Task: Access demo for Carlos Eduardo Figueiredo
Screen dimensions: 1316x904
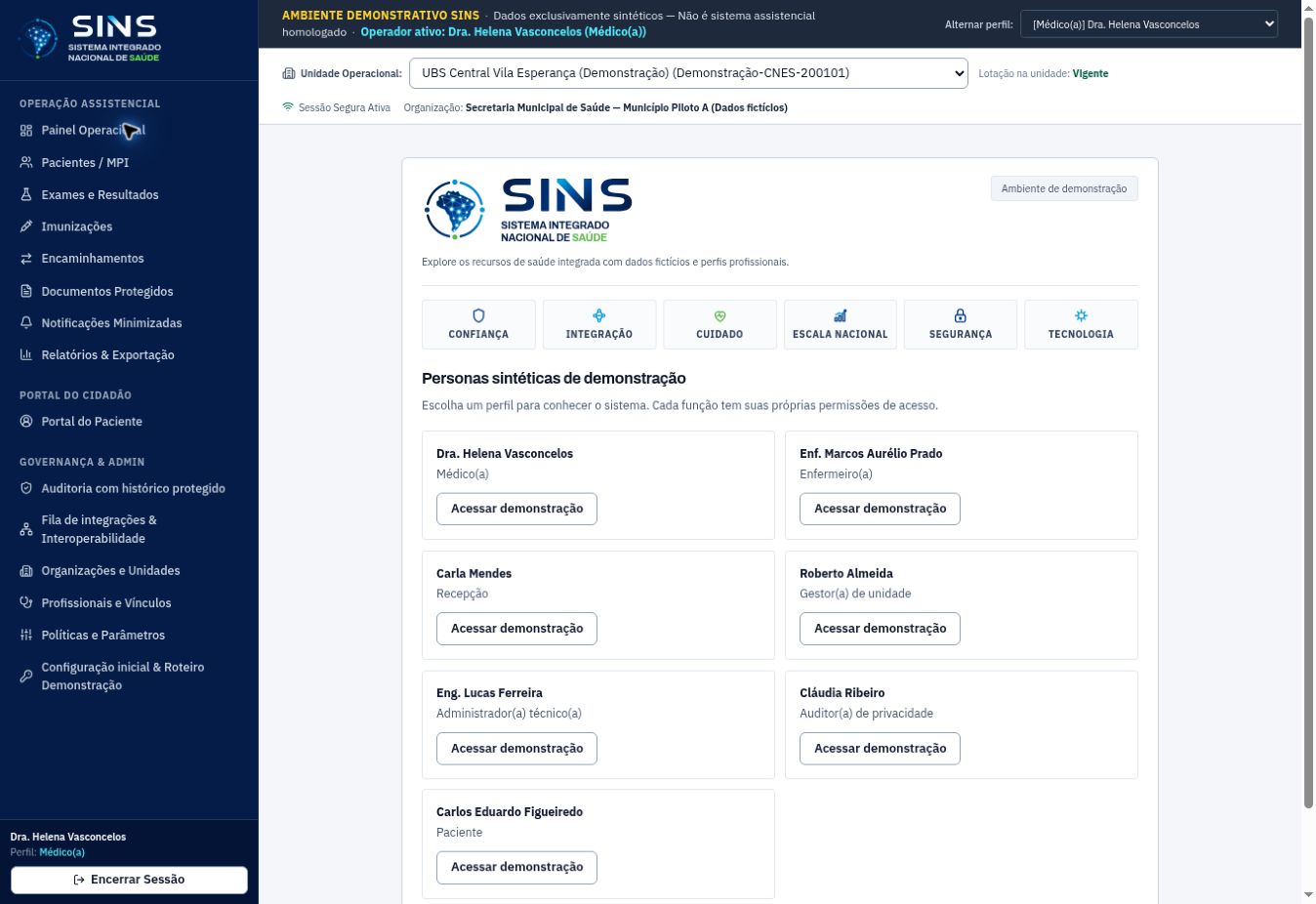Action: tap(516, 867)
